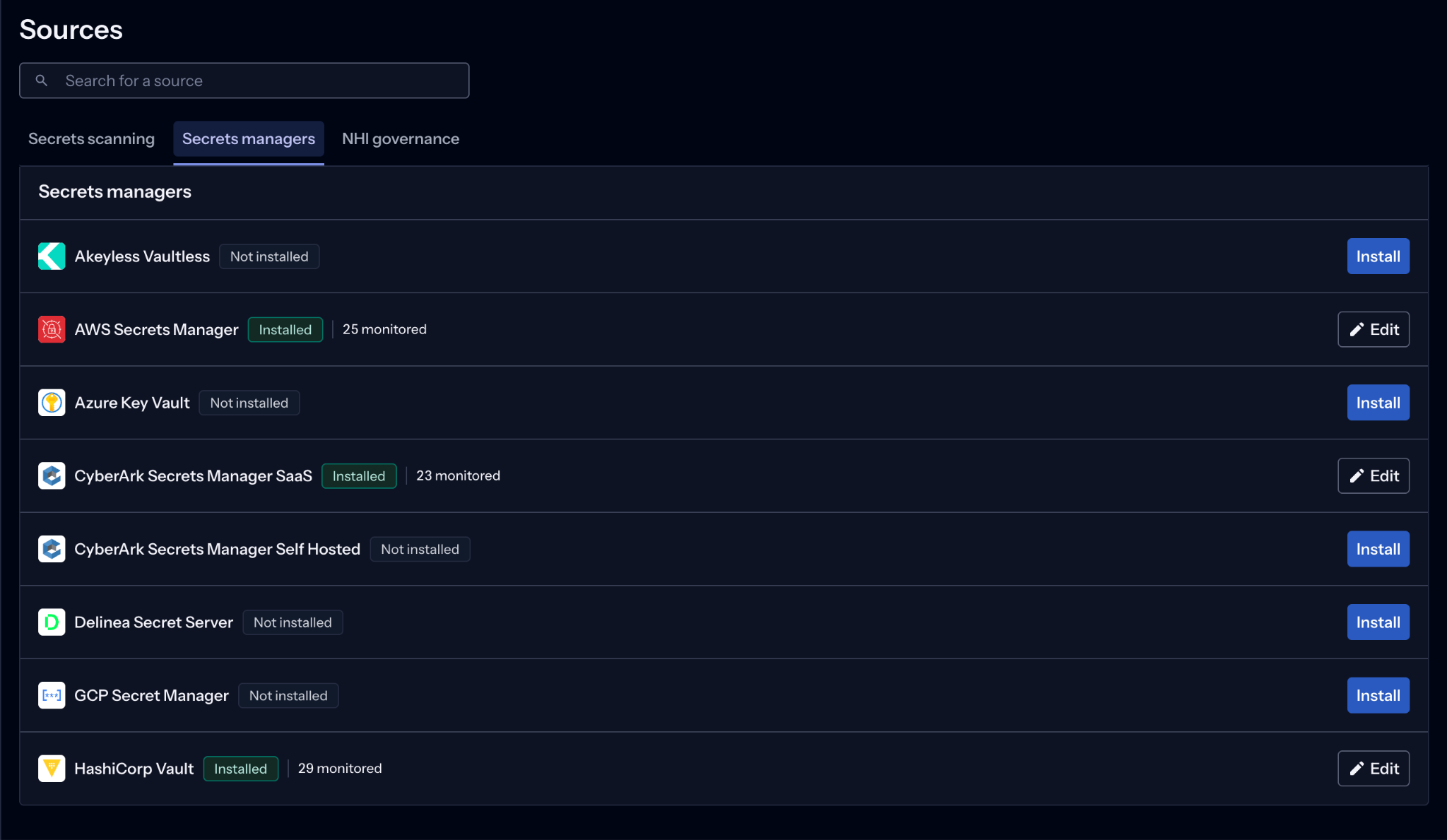Screen dimensions: 1447x840
Task: Click the 23 monitored count
Action: coord(458,475)
